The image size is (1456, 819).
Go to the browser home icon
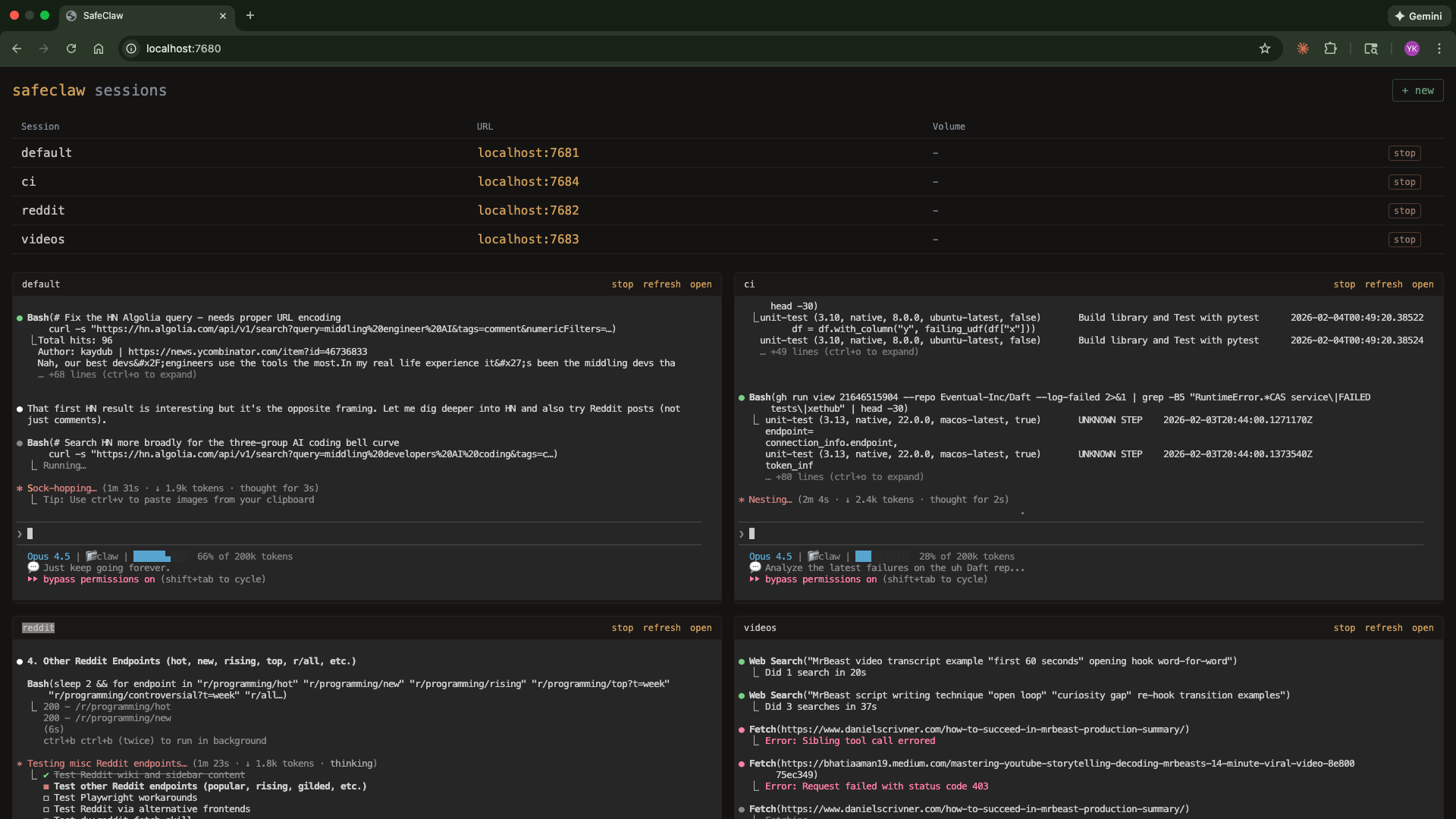click(x=99, y=49)
